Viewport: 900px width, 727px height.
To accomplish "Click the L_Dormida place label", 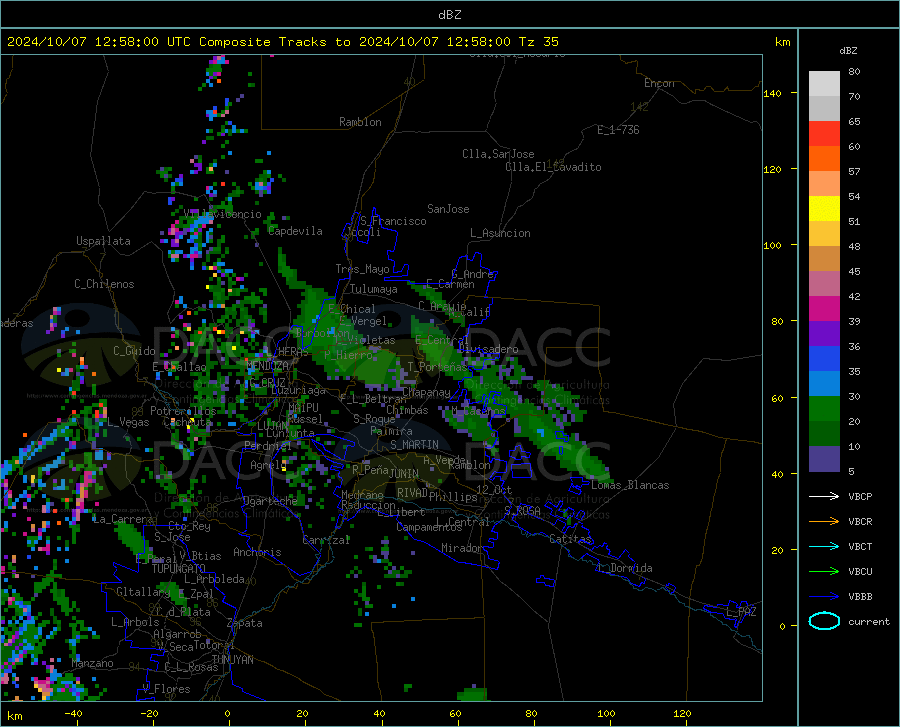I will coord(624,568).
